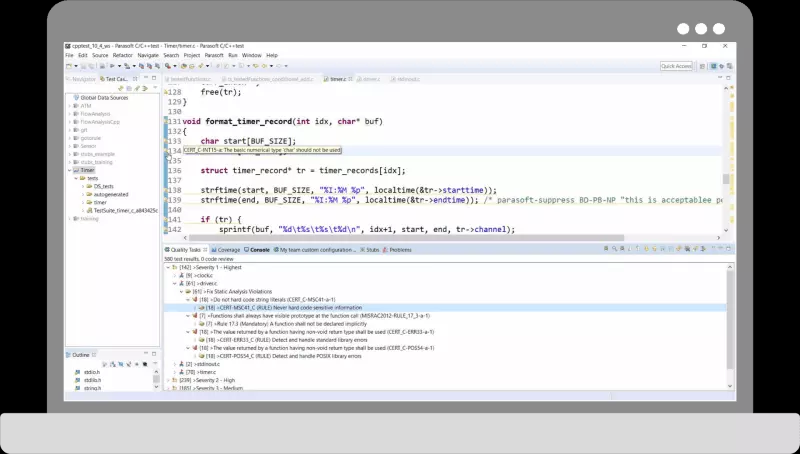Open the Project menu
The width and height of the screenshot is (800, 454).
pos(192,55)
